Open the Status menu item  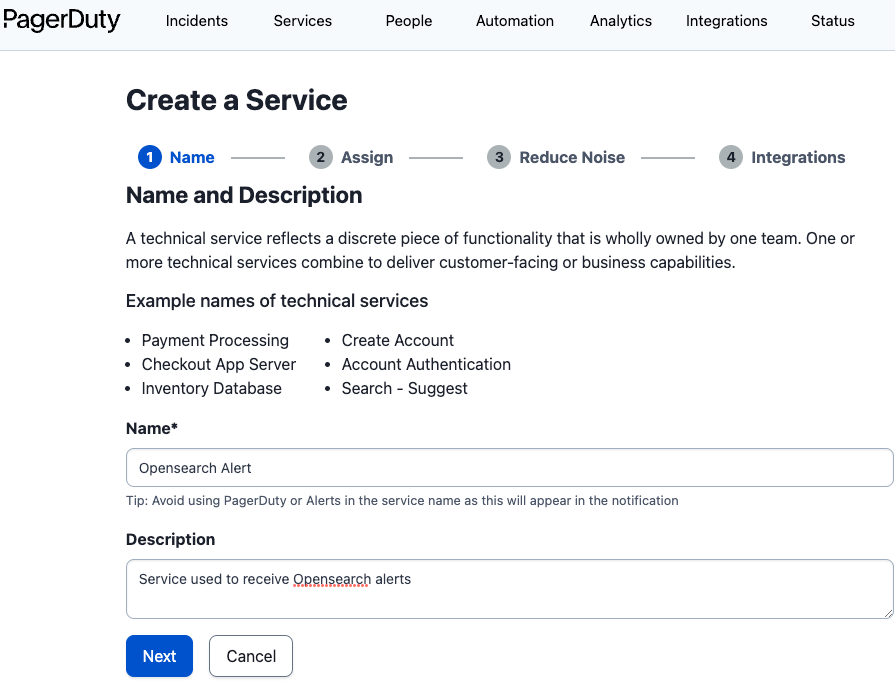(x=833, y=21)
